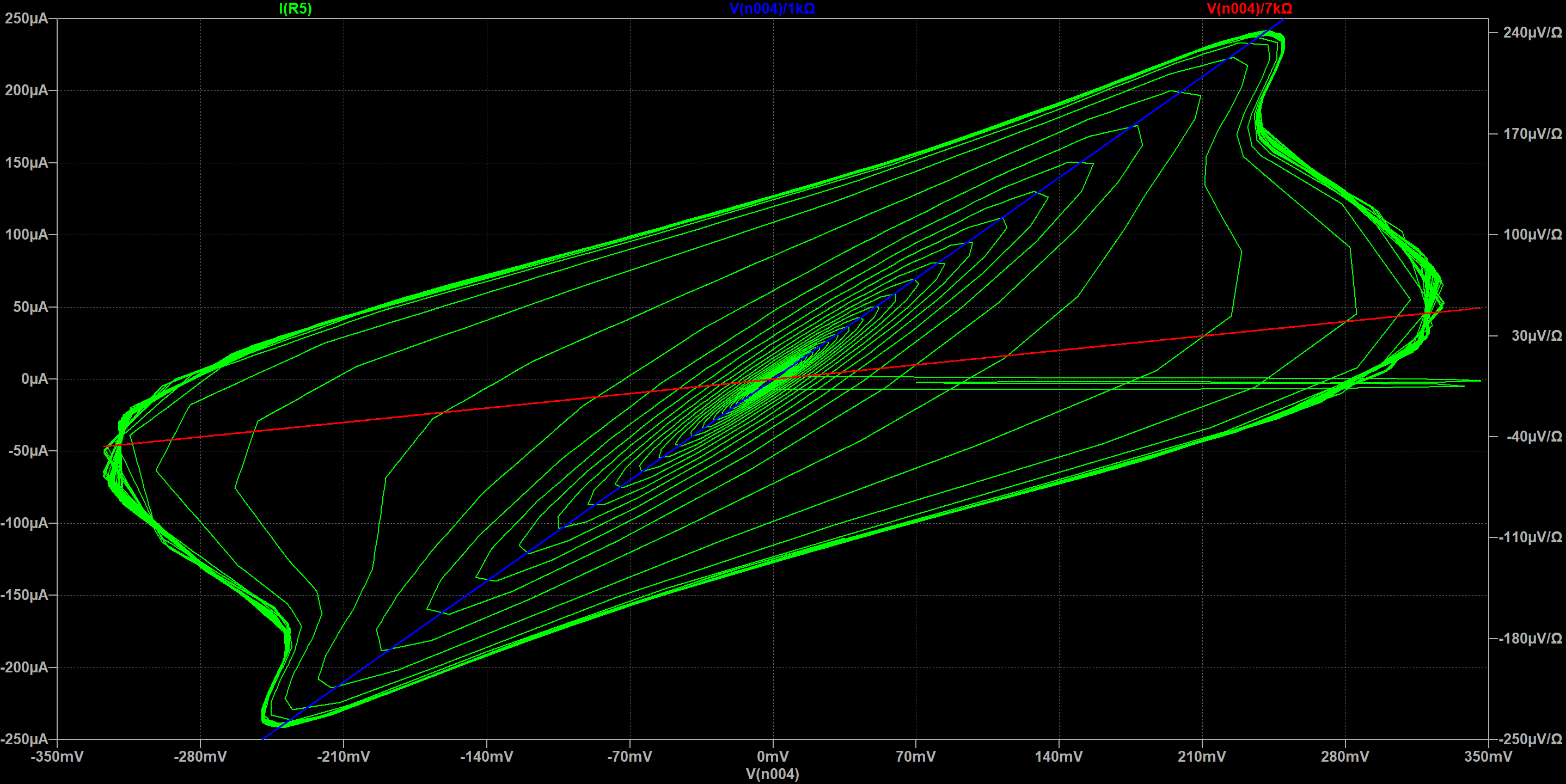
Task: Click the -210mV horizontal axis tick label
Action: [x=344, y=756]
